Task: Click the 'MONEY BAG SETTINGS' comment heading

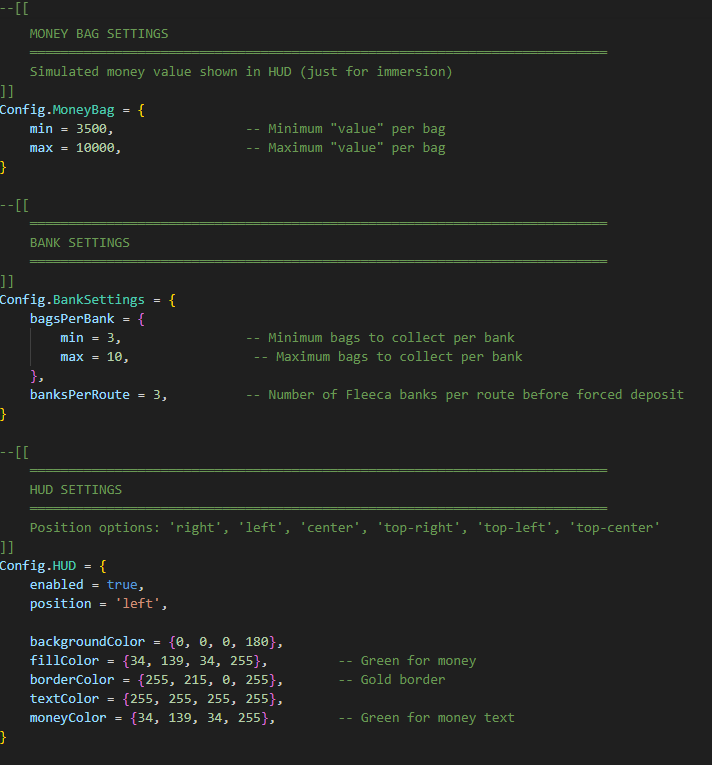Action: point(99,33)
